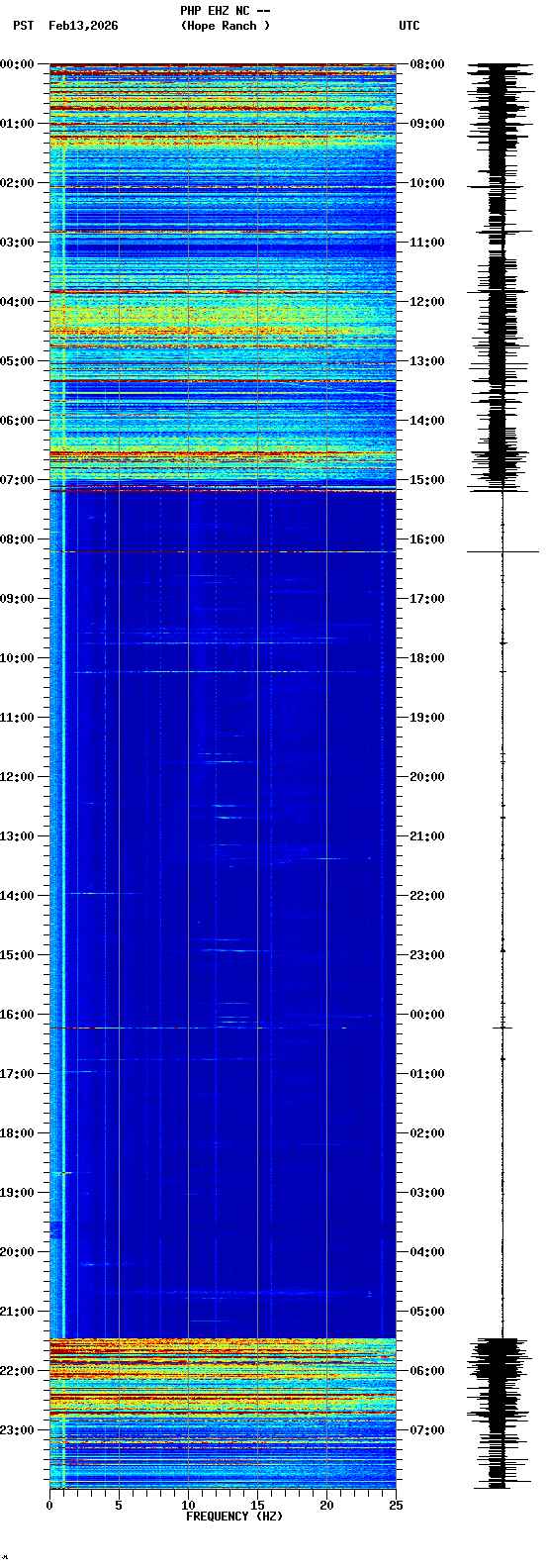
Task: Click the UTC 03:00 time label
Action: (x=427, y=1193)
